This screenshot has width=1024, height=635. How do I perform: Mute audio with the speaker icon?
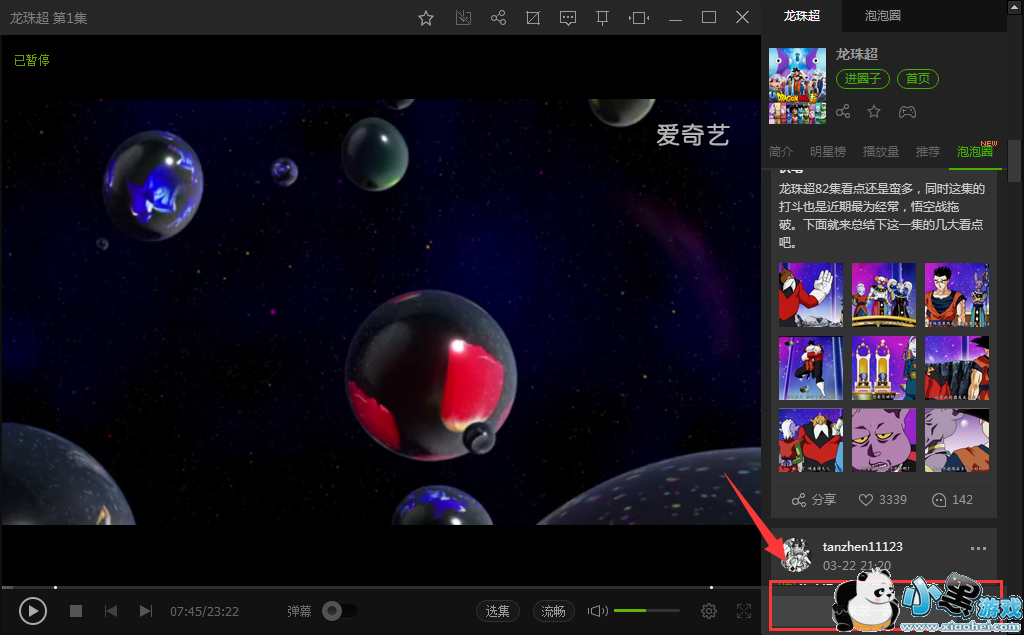point(597,611)
